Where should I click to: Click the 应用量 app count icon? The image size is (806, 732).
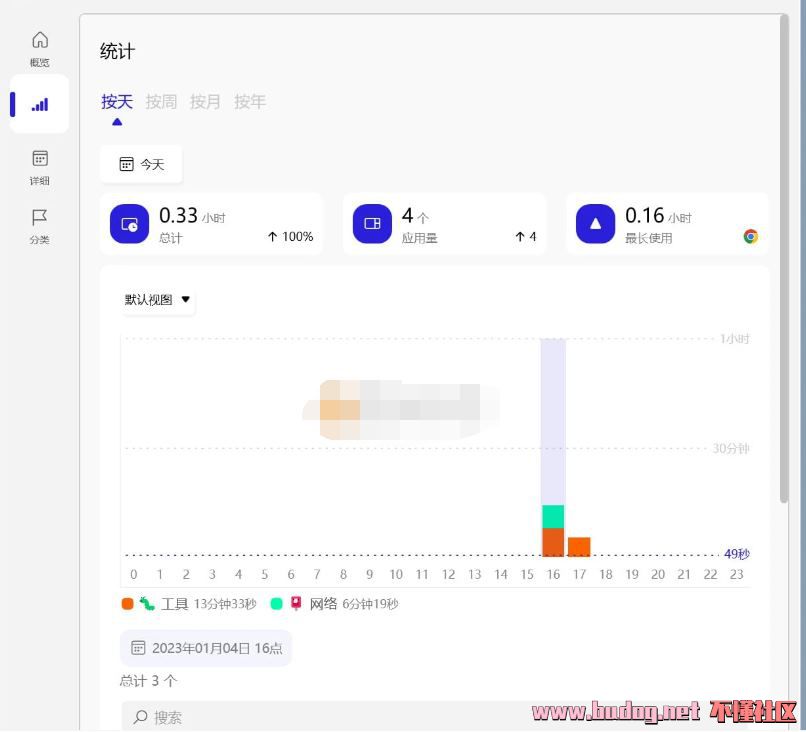point(372,224)
